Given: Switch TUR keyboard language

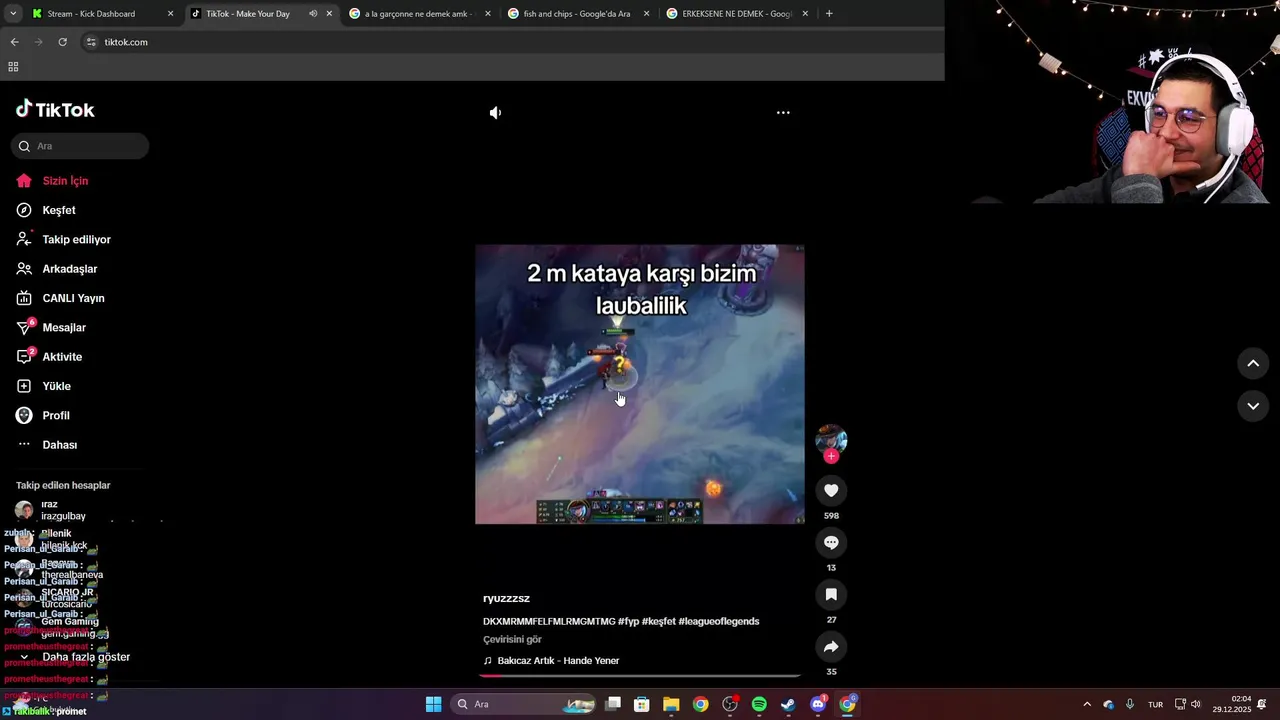Looking at the screenshot, I should pyautogui.click(x=1155, y=705).
